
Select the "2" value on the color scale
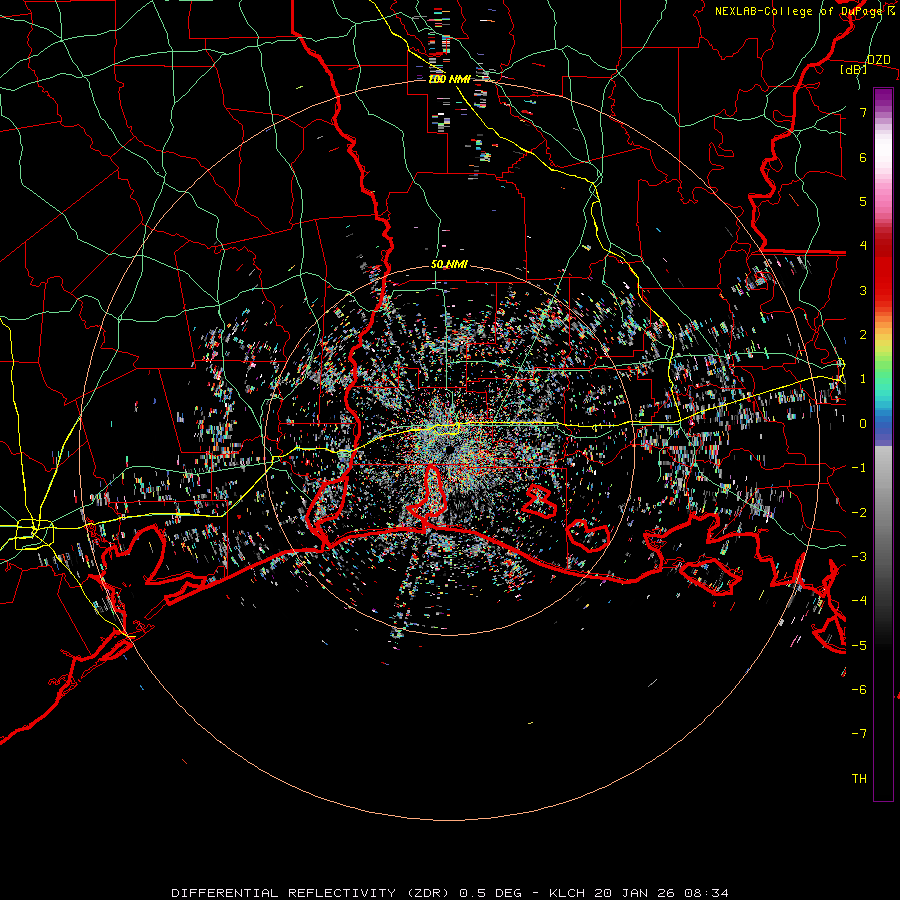[863, 335]
